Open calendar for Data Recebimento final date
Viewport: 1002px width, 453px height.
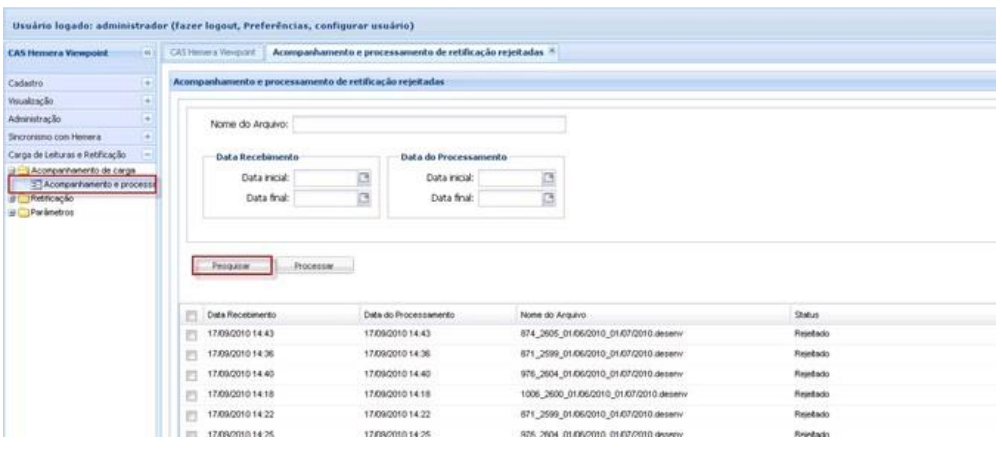(x=364, y=198)
